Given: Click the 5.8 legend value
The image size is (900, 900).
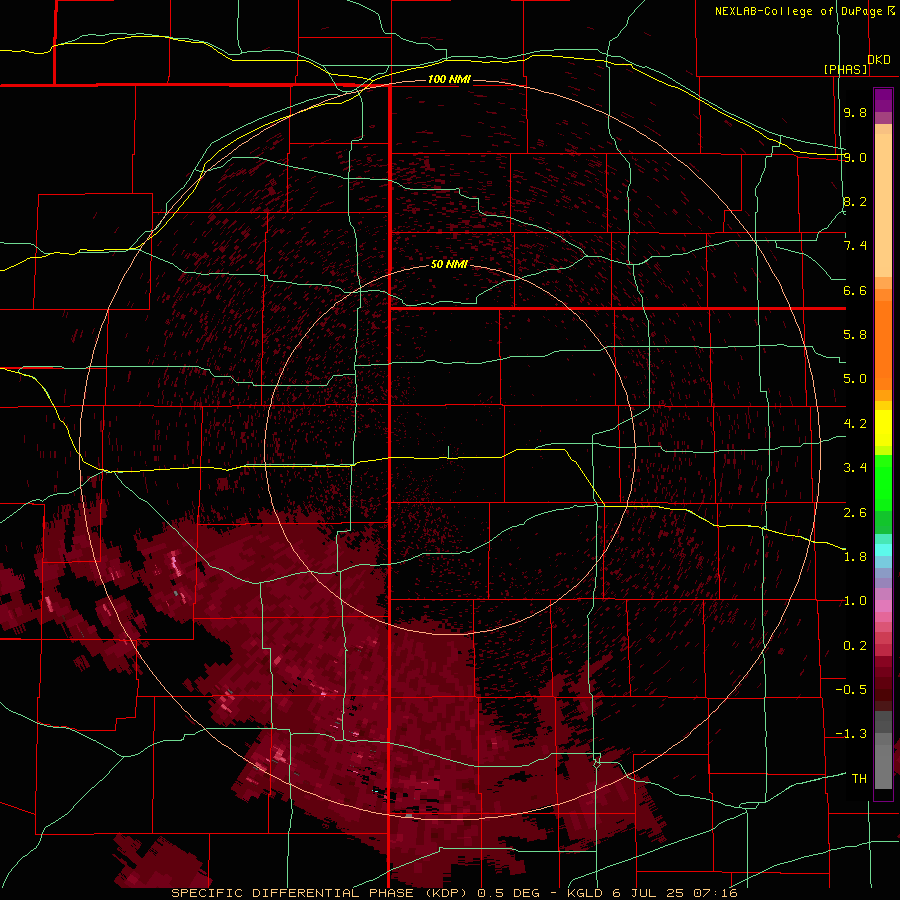Looking at the screenshot, I should click(x=855, y=335).
